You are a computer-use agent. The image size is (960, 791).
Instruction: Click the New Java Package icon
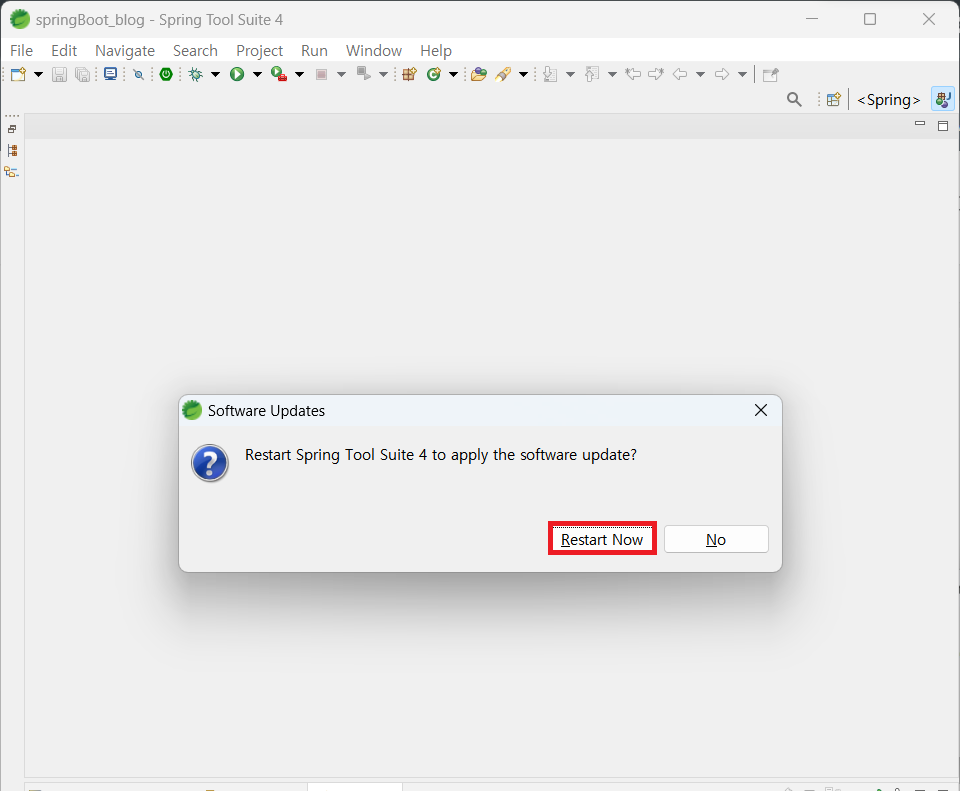(x=410, y=74)
